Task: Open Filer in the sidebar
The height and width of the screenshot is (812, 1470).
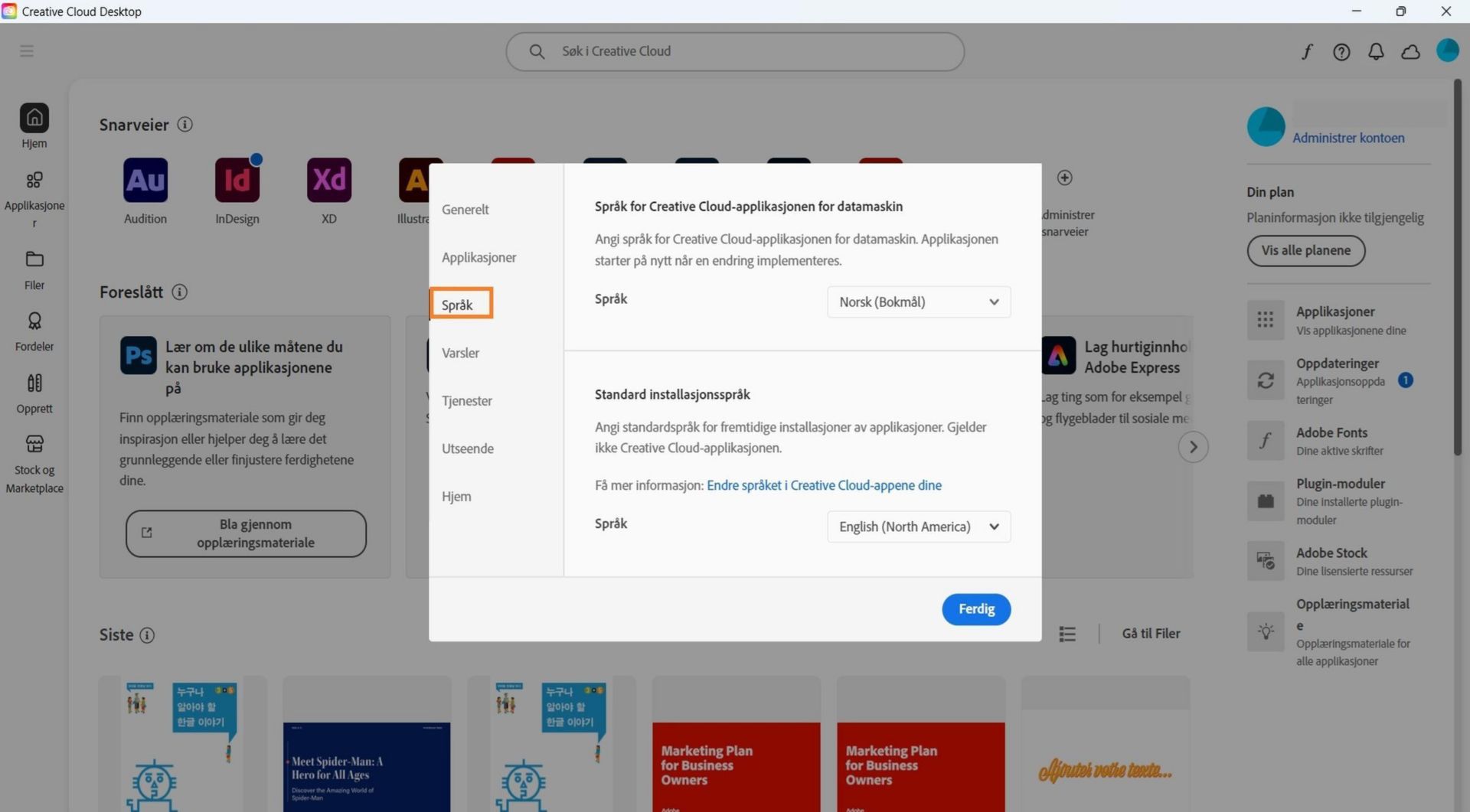Action: 34,270
